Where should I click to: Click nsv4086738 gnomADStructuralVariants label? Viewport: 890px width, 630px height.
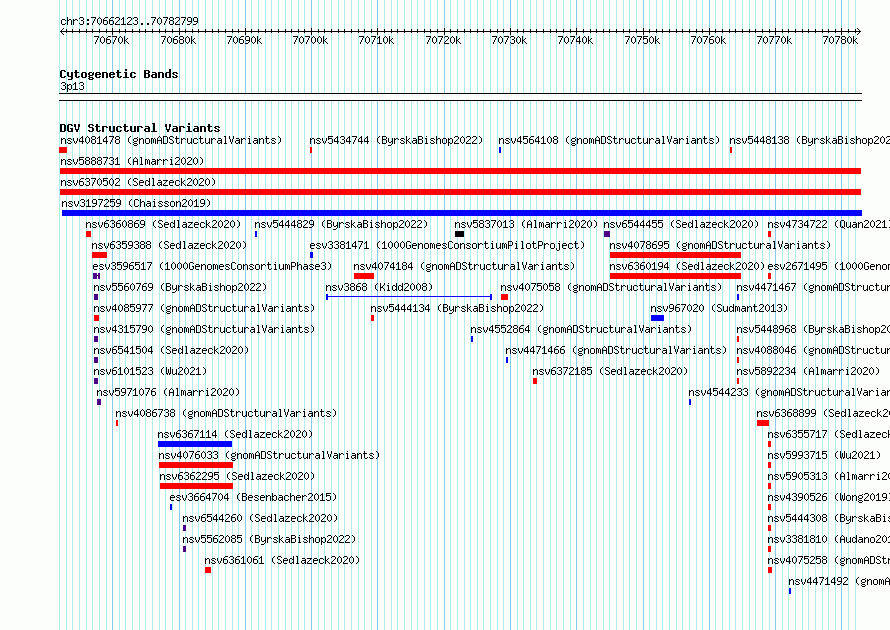point(226,413)
